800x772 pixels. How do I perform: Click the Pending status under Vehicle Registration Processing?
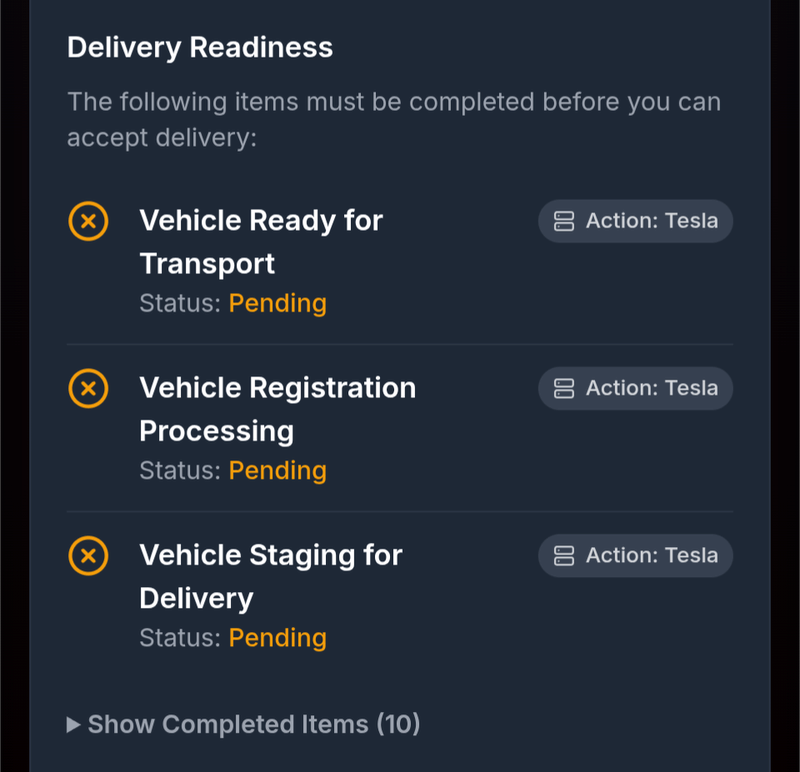(278, 470)
